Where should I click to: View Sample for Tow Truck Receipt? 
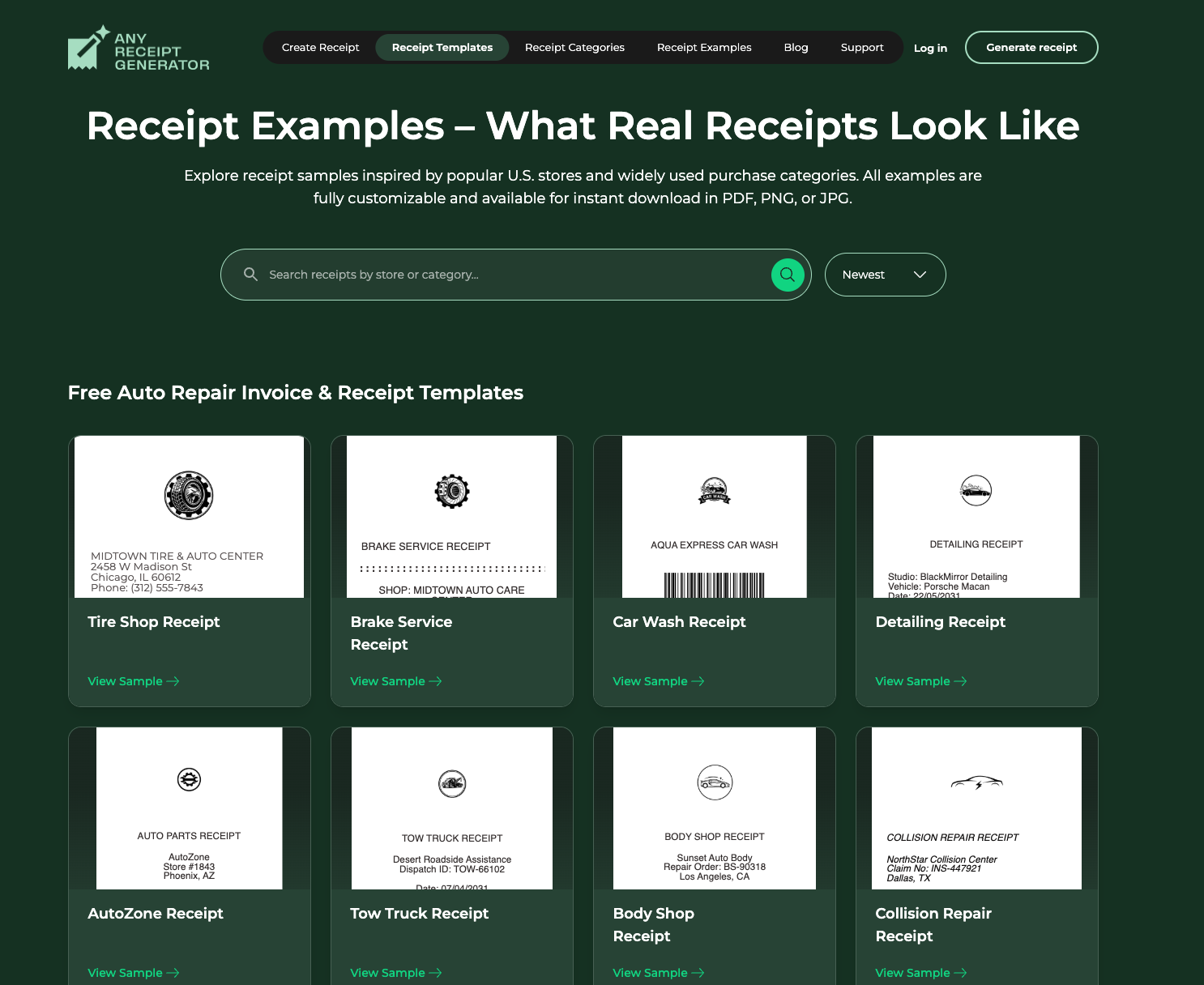pos(396,973)
